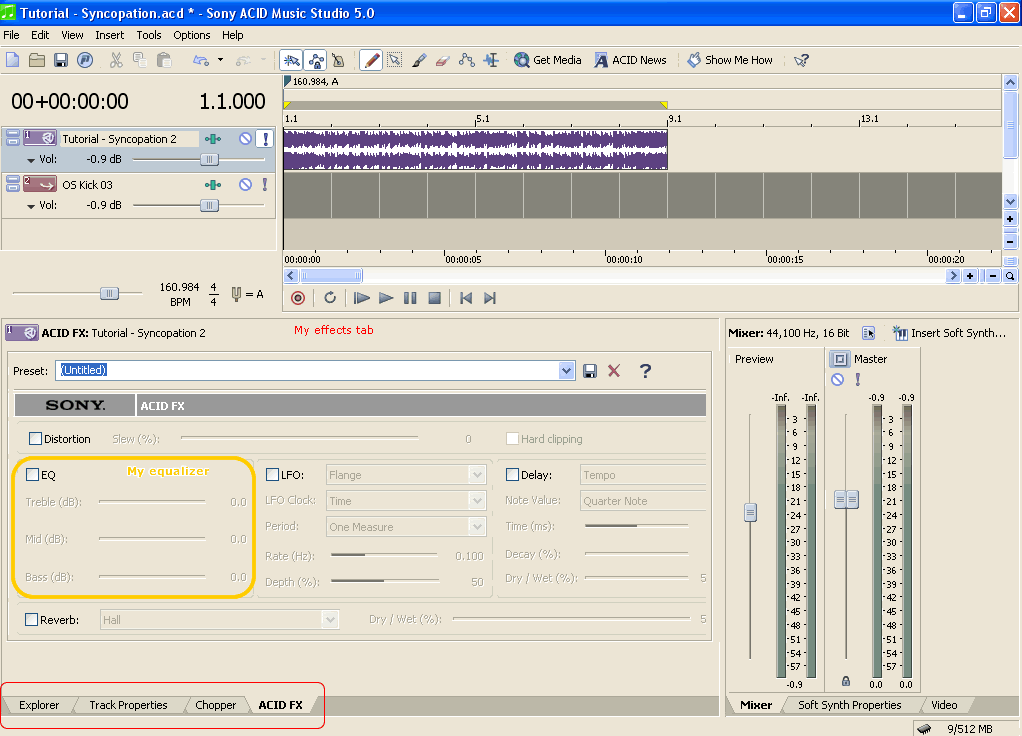
Task: Select the Paint brush tool
Action: pyautogui.click(x=419, y=60)
